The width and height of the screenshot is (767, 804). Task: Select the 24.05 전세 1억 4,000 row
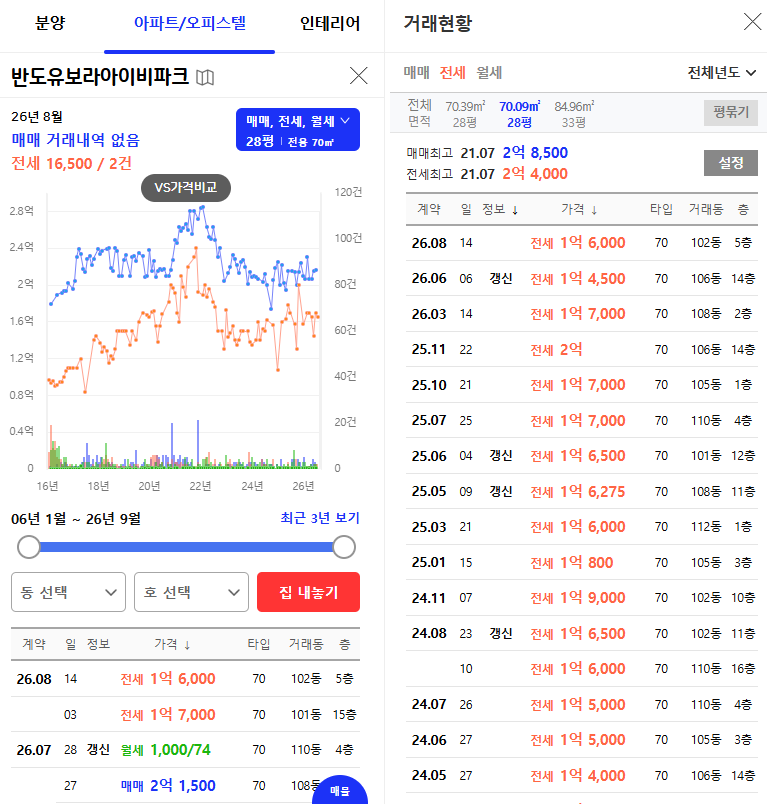pos(582,775)
